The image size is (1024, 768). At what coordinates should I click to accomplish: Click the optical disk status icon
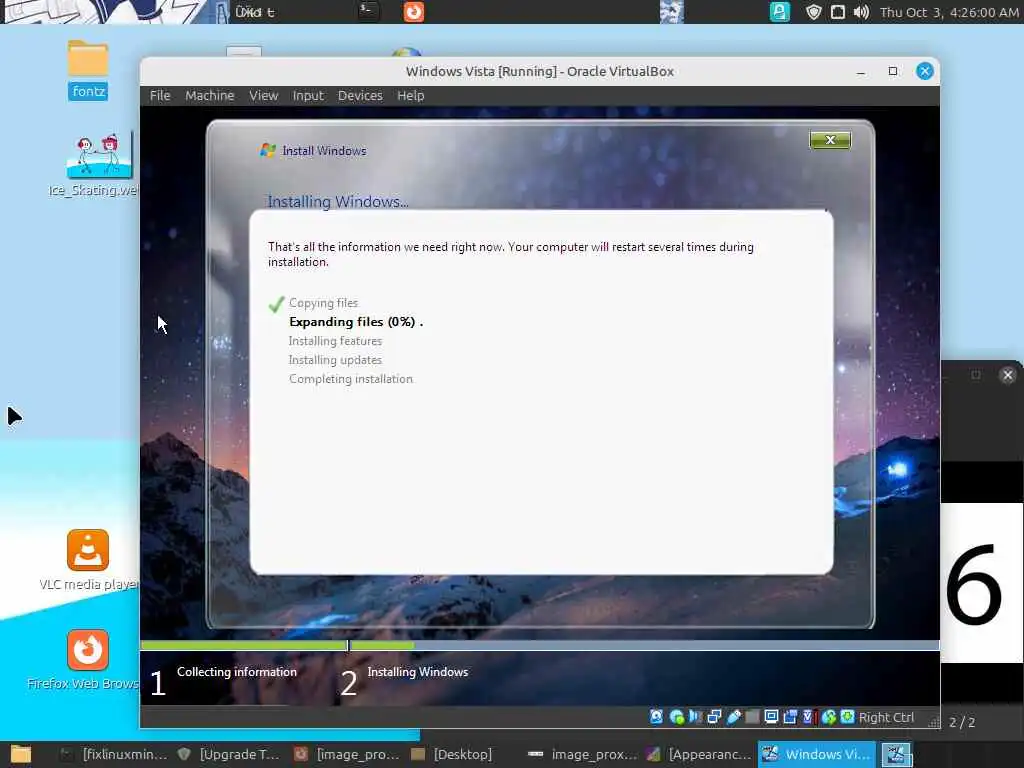(x=677, y=717)
